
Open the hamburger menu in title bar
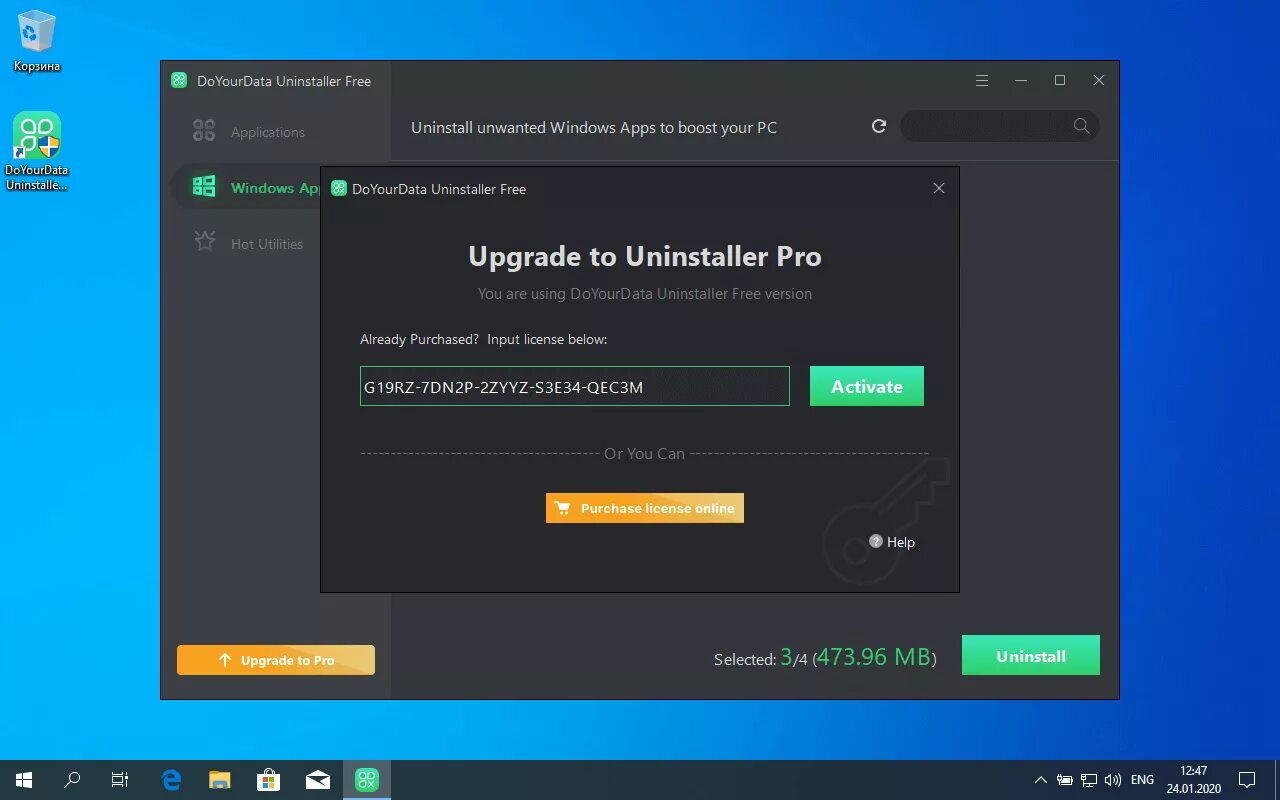(x=982, y=81)
